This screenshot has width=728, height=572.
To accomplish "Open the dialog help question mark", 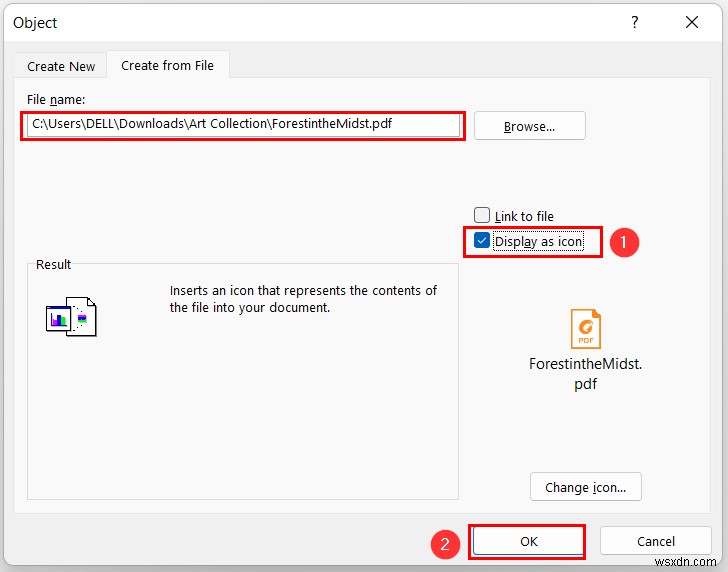I will pyautogui.click(x=634, y=22).
